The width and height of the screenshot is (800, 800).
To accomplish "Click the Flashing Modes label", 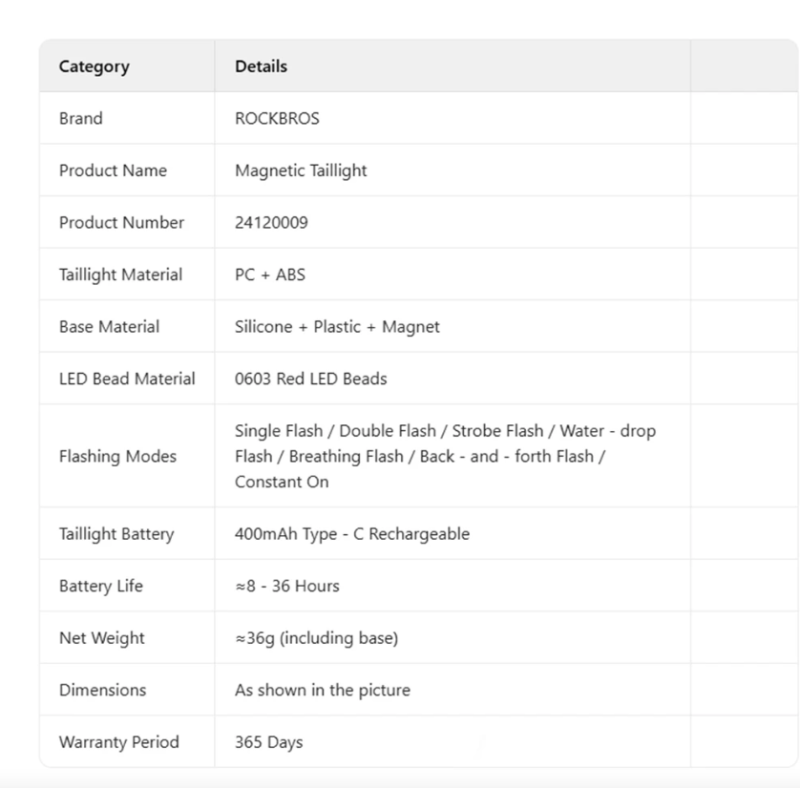I will point(117,456).
